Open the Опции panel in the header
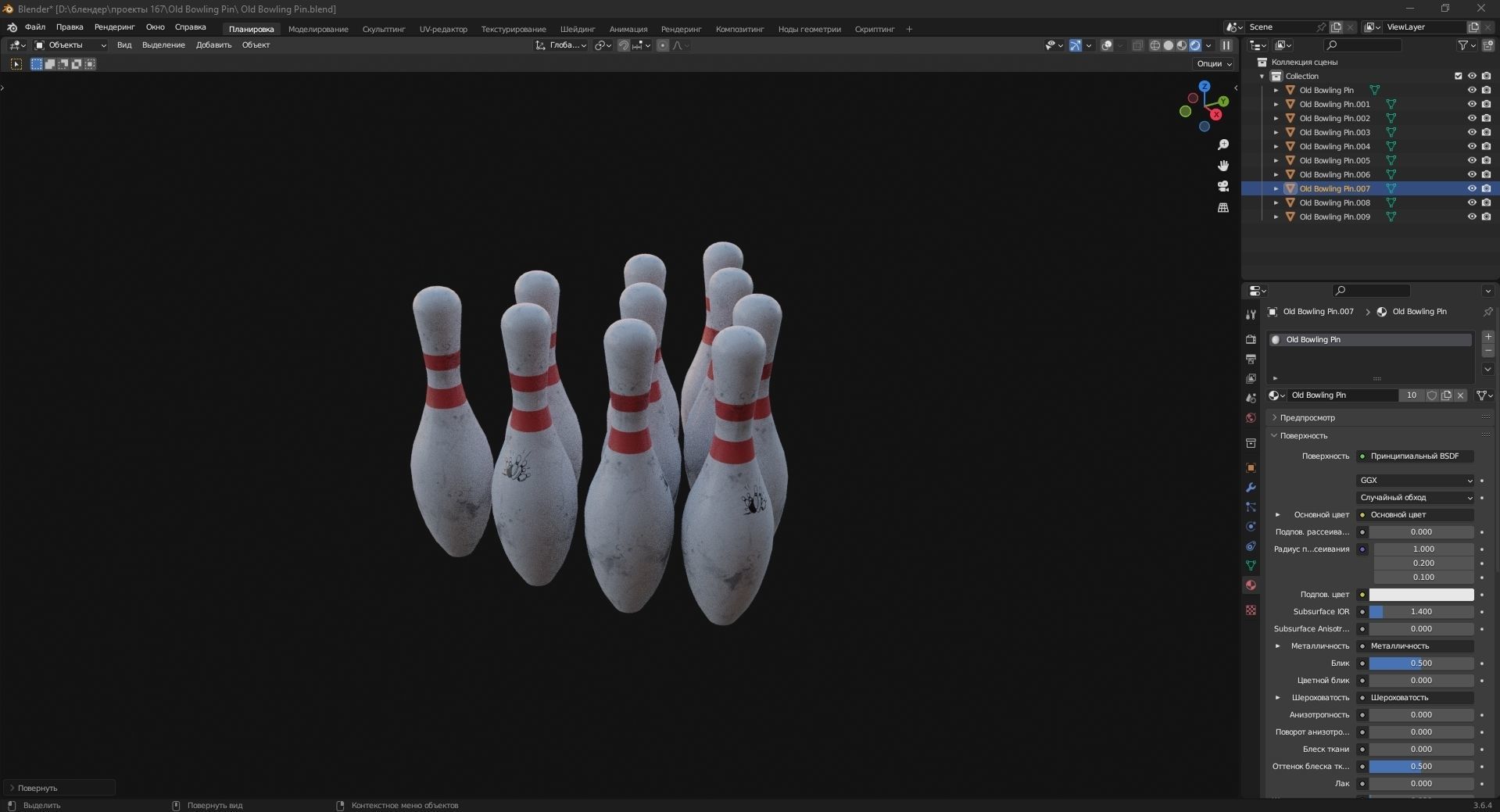The width and height of the screenshot is (1500, 812). click(1210, 63)
